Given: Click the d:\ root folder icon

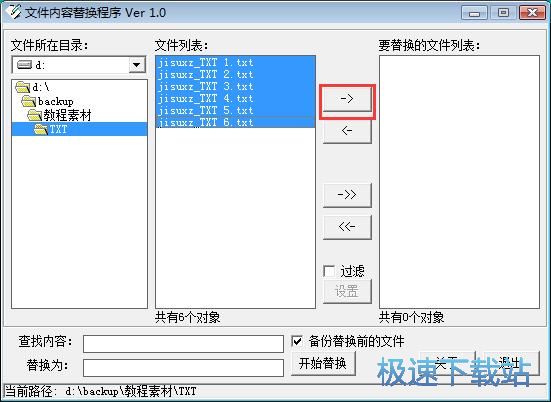Looking at the screenshot, I should [x=23, y=87].
